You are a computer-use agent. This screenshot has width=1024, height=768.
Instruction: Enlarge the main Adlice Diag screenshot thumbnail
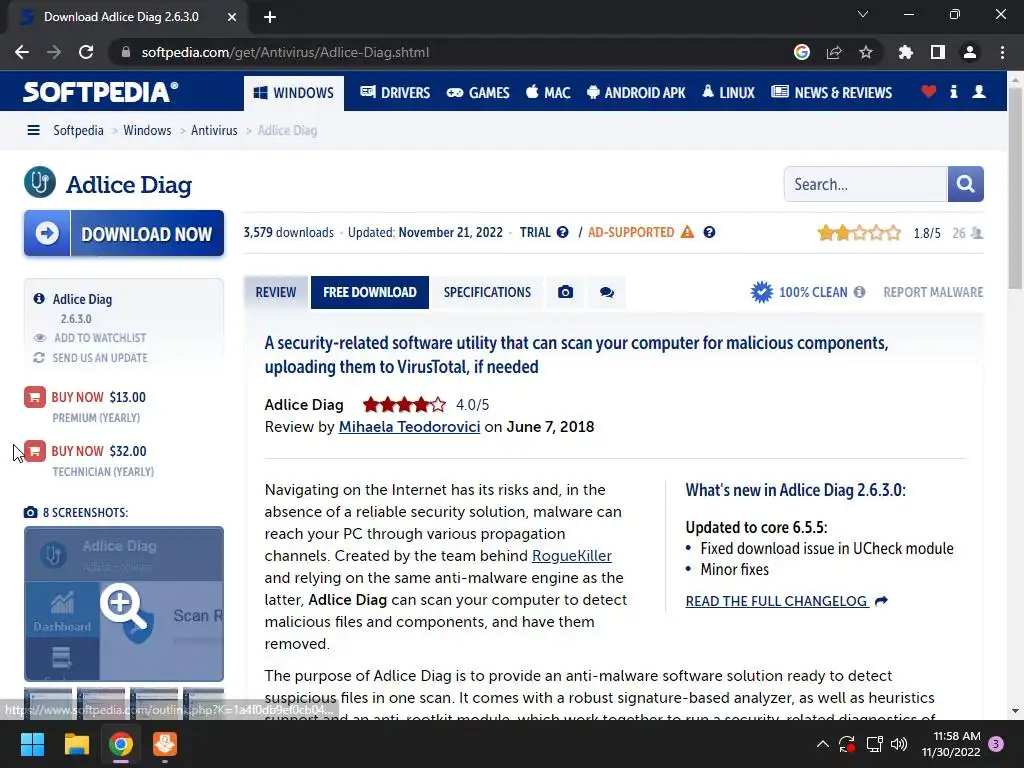pyautogui.click(x=124, y=604)
